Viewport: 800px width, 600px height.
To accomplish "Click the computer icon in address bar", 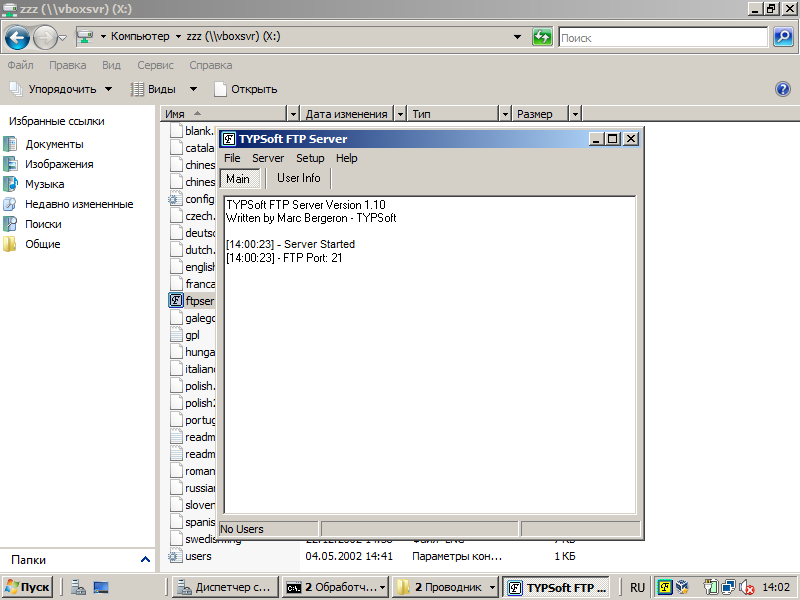I will [85, 37].
